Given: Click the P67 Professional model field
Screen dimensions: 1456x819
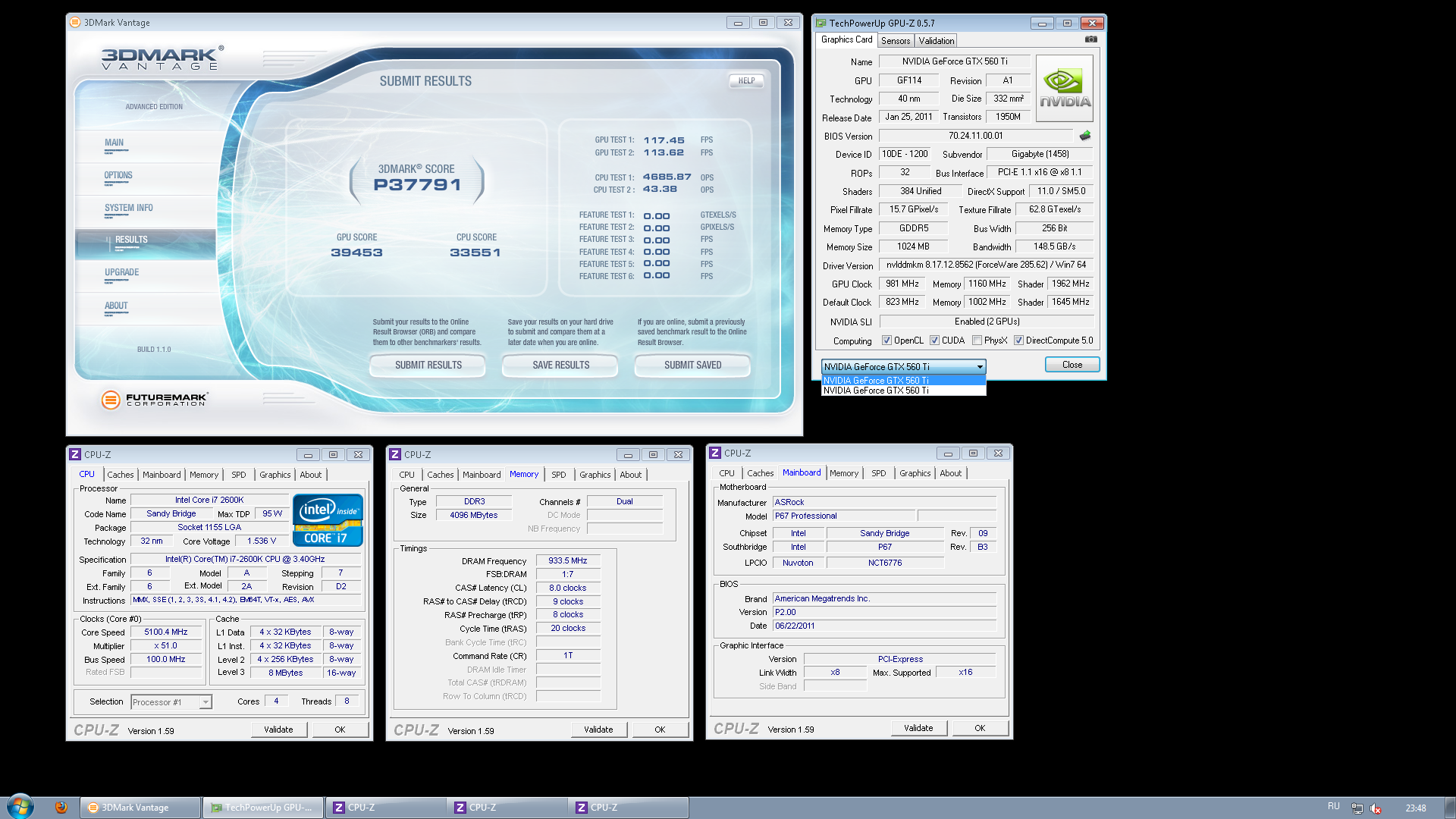Looking at the screenshot, I should pos(844,516).
